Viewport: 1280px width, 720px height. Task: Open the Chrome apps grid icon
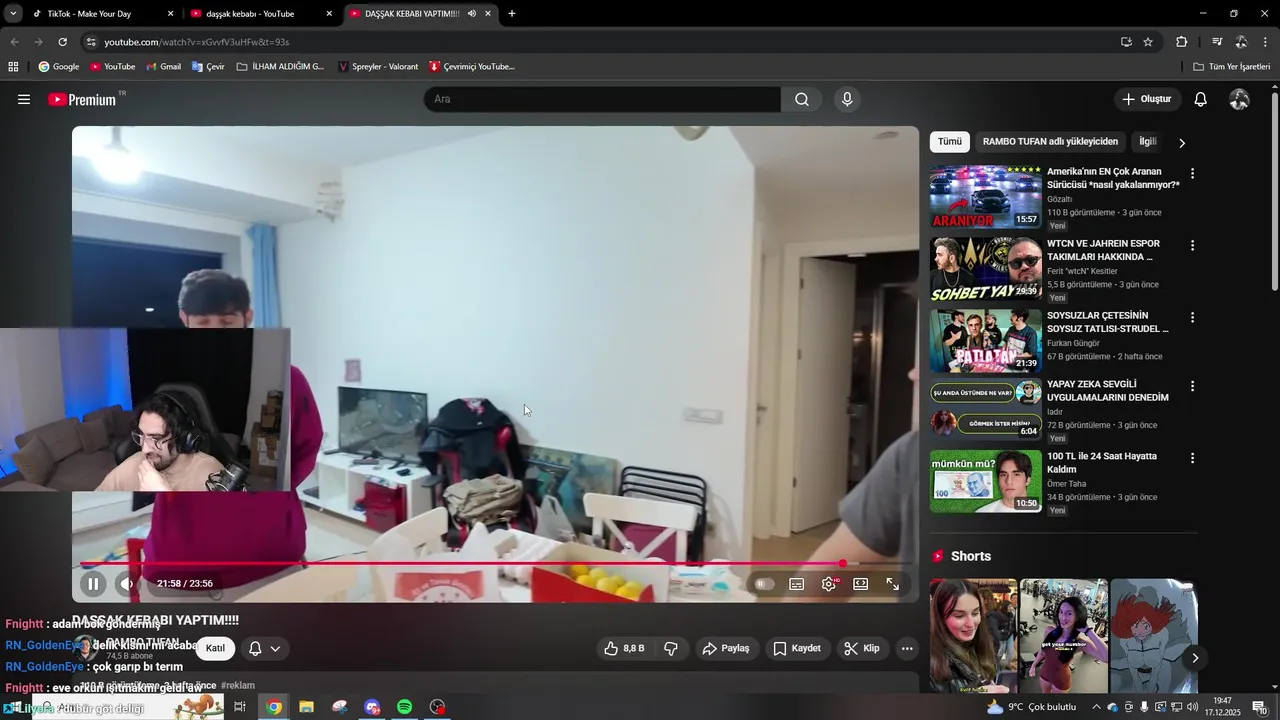13,67
